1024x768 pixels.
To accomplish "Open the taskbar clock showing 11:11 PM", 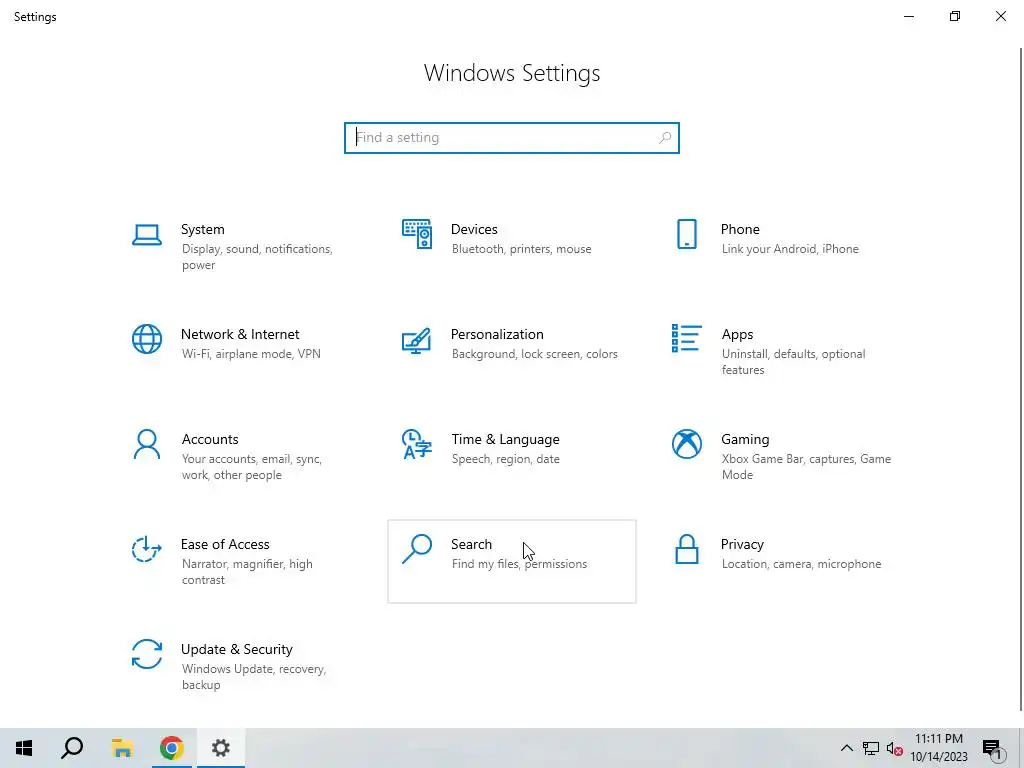I will coord(939,748).
